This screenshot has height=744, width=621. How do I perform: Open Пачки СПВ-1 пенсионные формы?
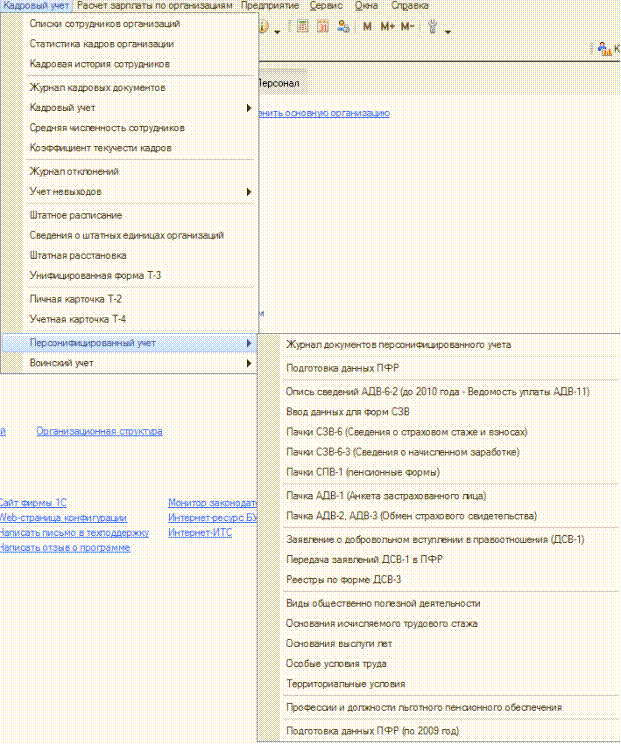439,472
